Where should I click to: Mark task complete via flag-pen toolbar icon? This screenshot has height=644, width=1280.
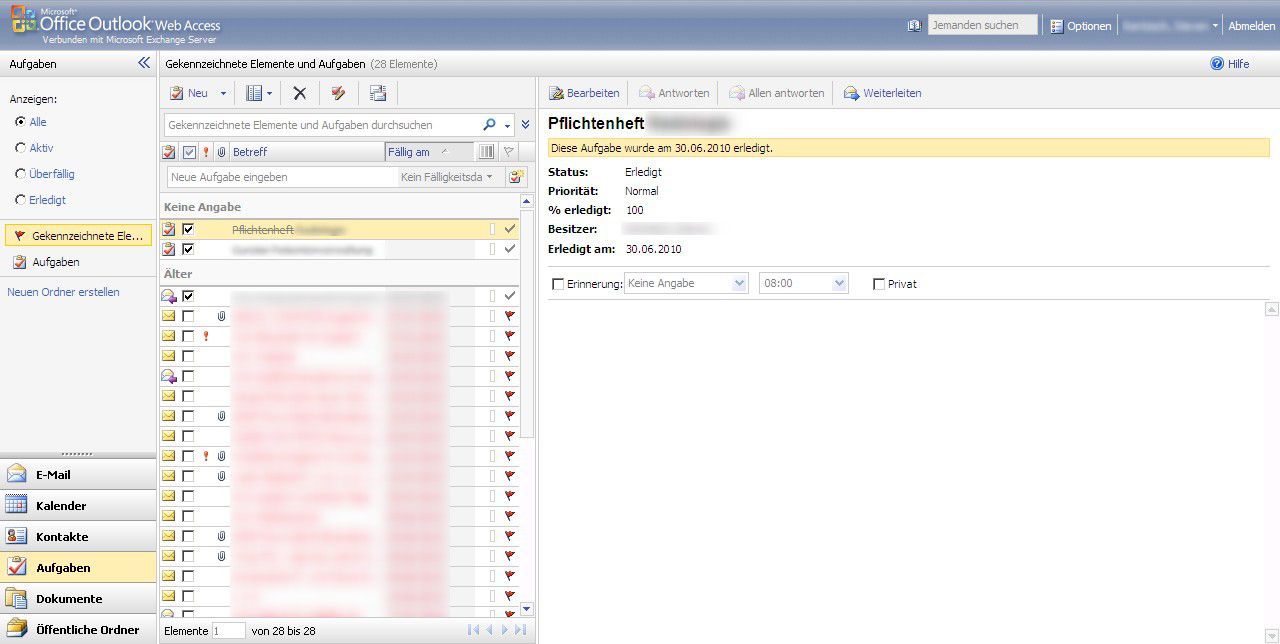tap(338, 92)
